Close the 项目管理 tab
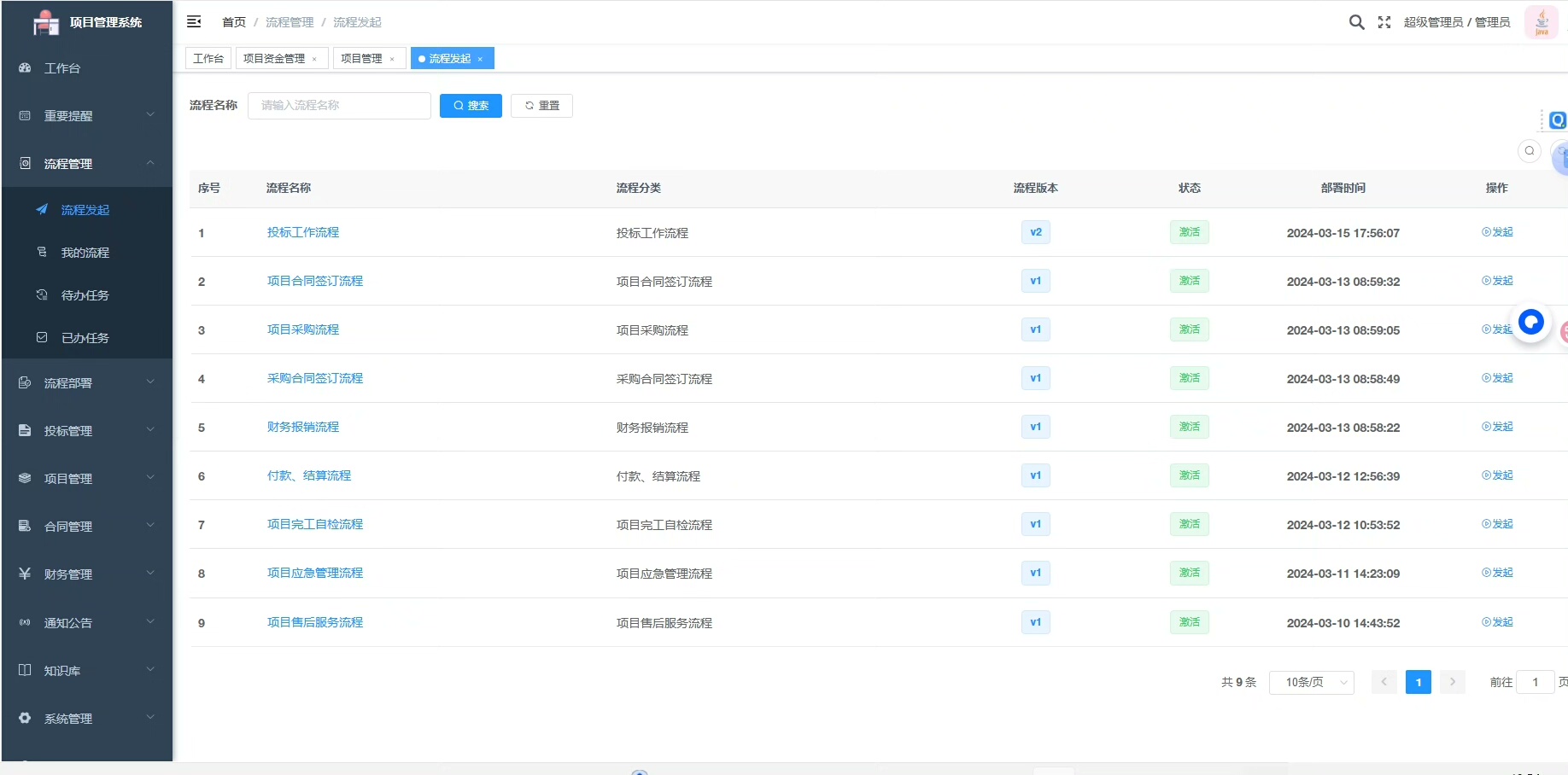This screenshot has height=775, width=1568. [x=392, y=59]
